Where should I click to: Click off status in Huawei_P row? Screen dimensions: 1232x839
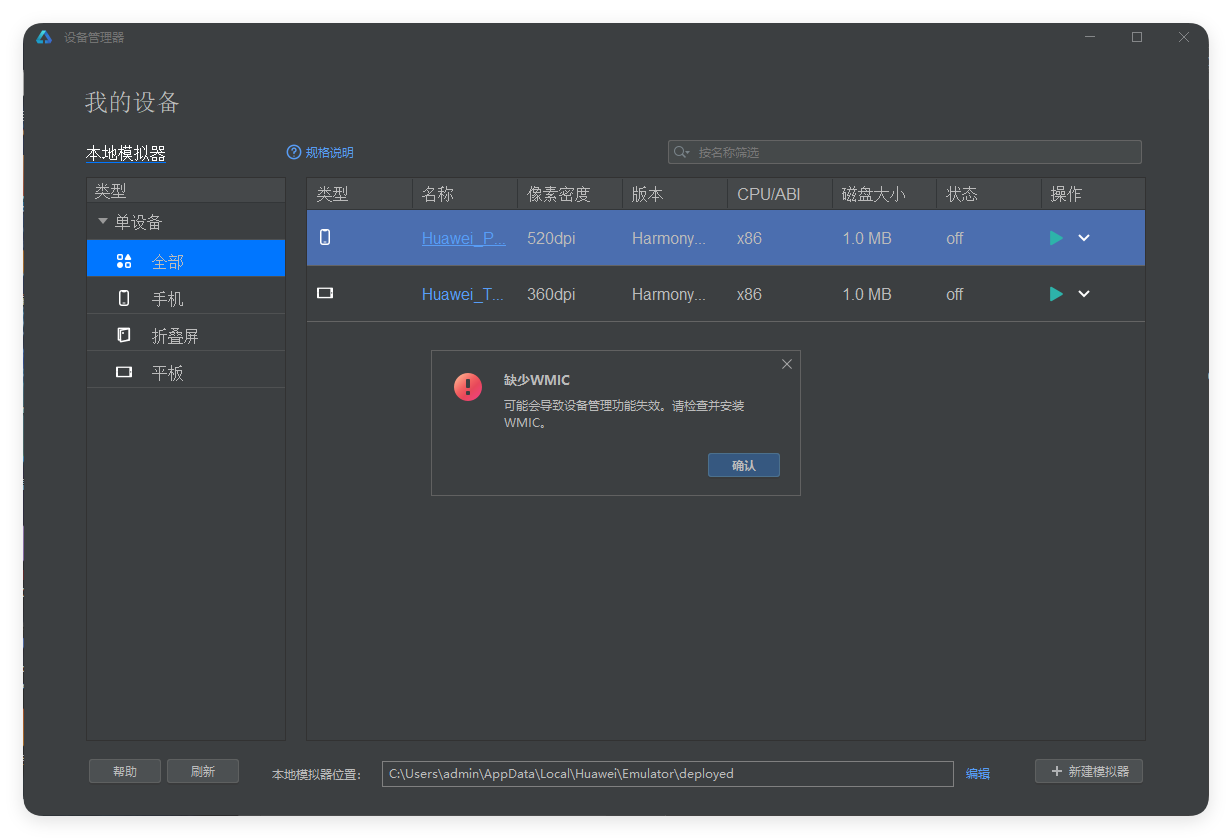955,238
